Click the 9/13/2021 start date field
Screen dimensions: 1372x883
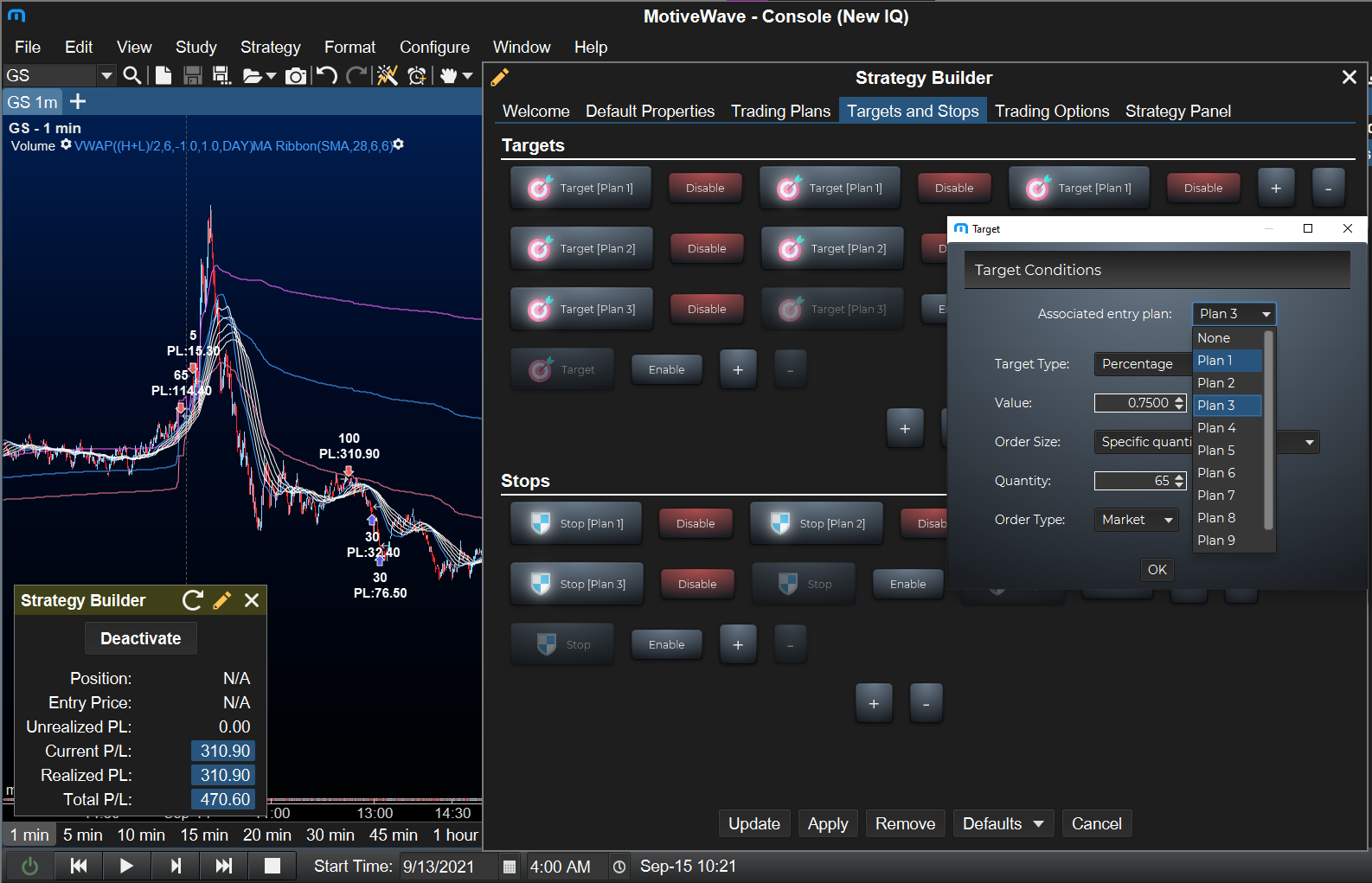coord(449,867)
